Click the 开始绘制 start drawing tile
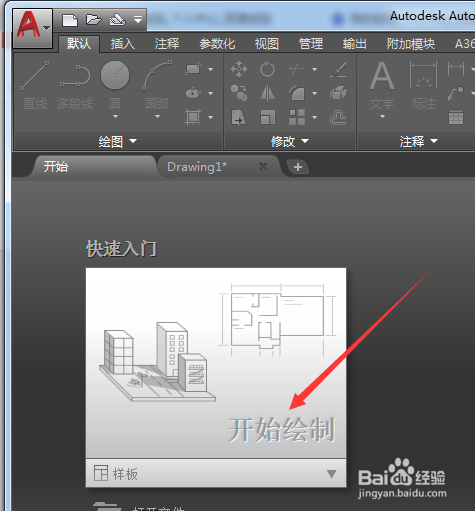Image resolution: width=475 pixels, height=511 pixels. (x=216, y=363)
